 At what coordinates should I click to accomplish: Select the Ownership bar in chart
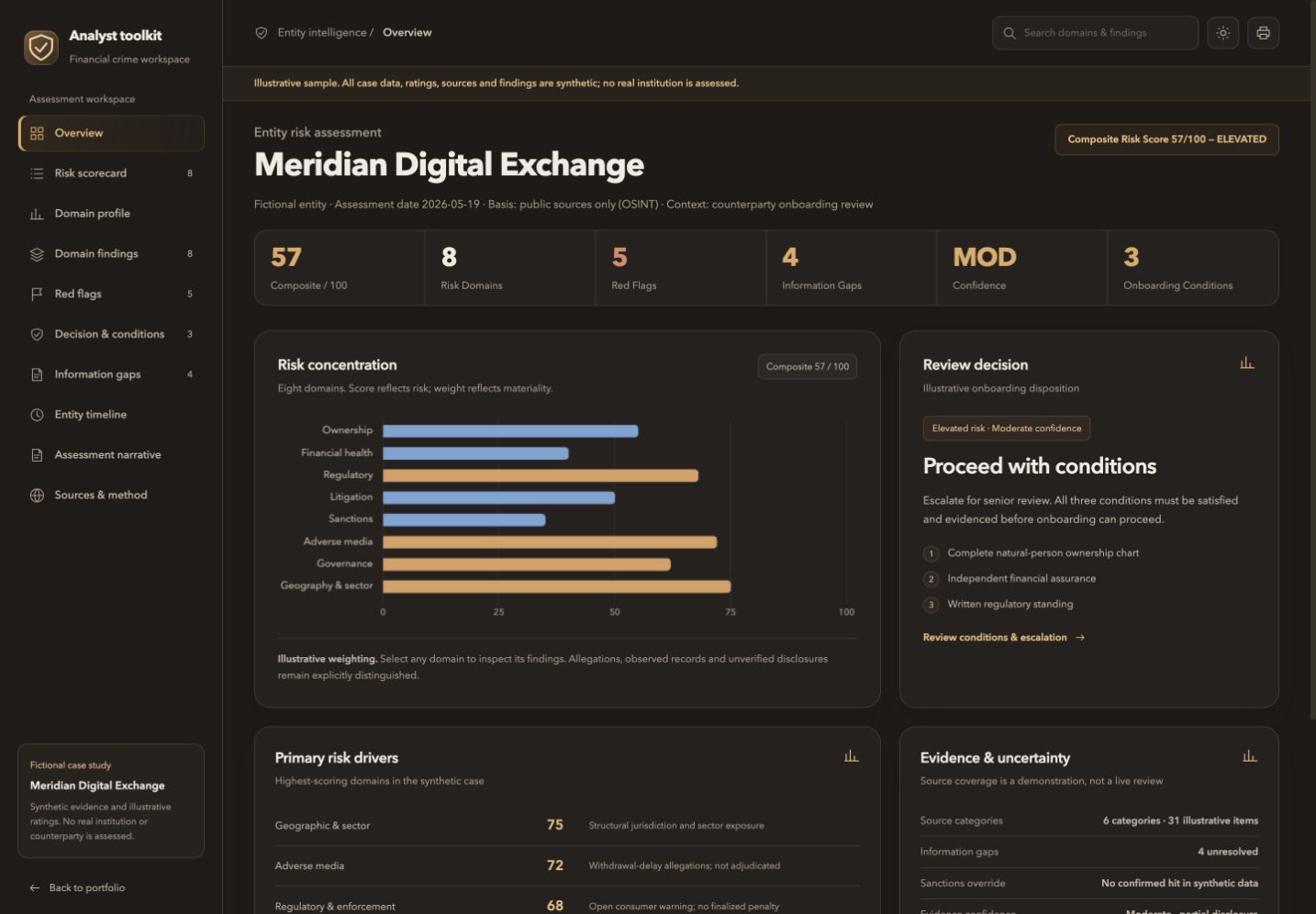(x=510, y=431)
